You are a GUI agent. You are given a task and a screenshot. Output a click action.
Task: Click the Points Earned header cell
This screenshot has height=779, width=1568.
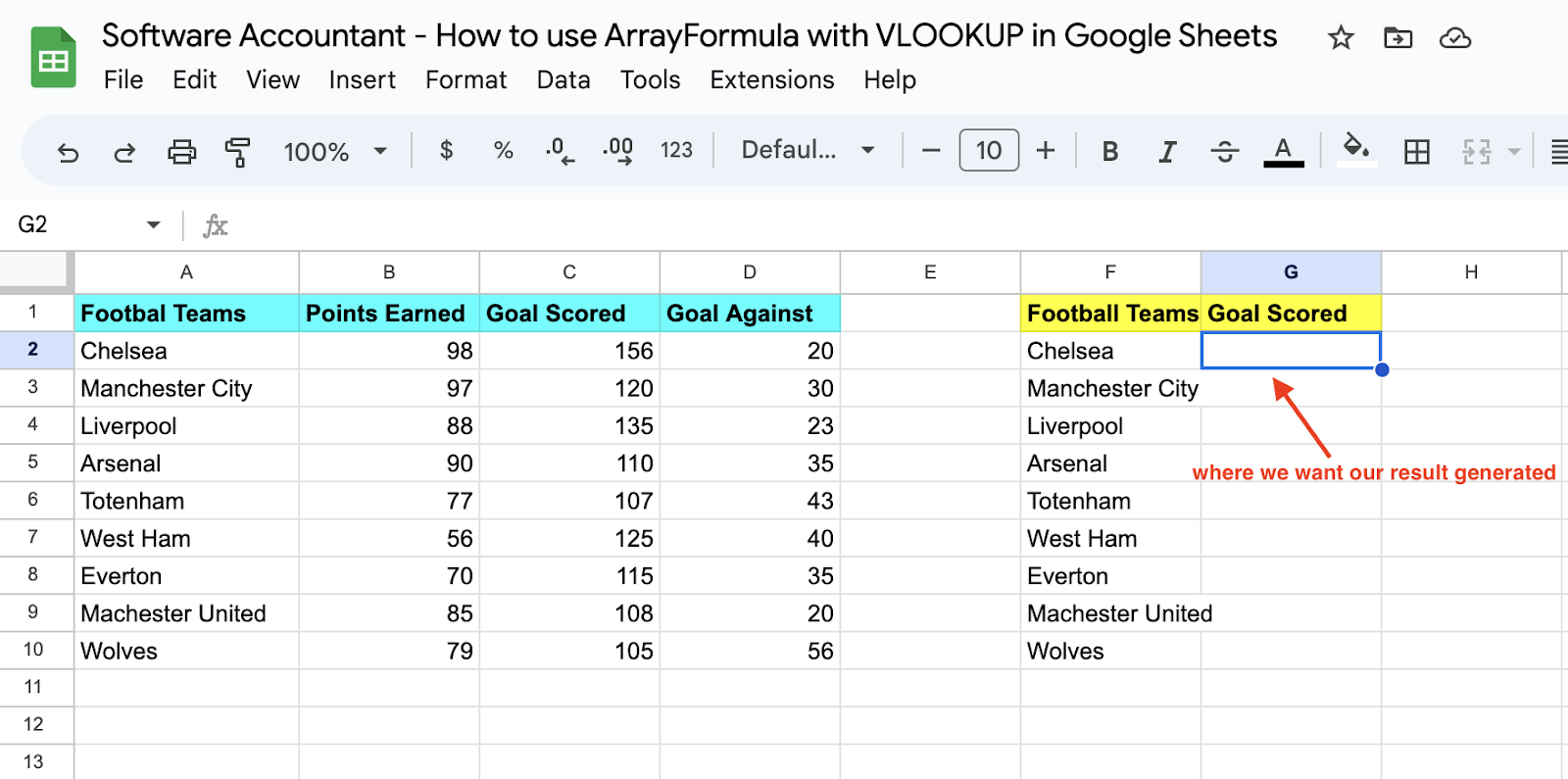(x=389, y=314)
